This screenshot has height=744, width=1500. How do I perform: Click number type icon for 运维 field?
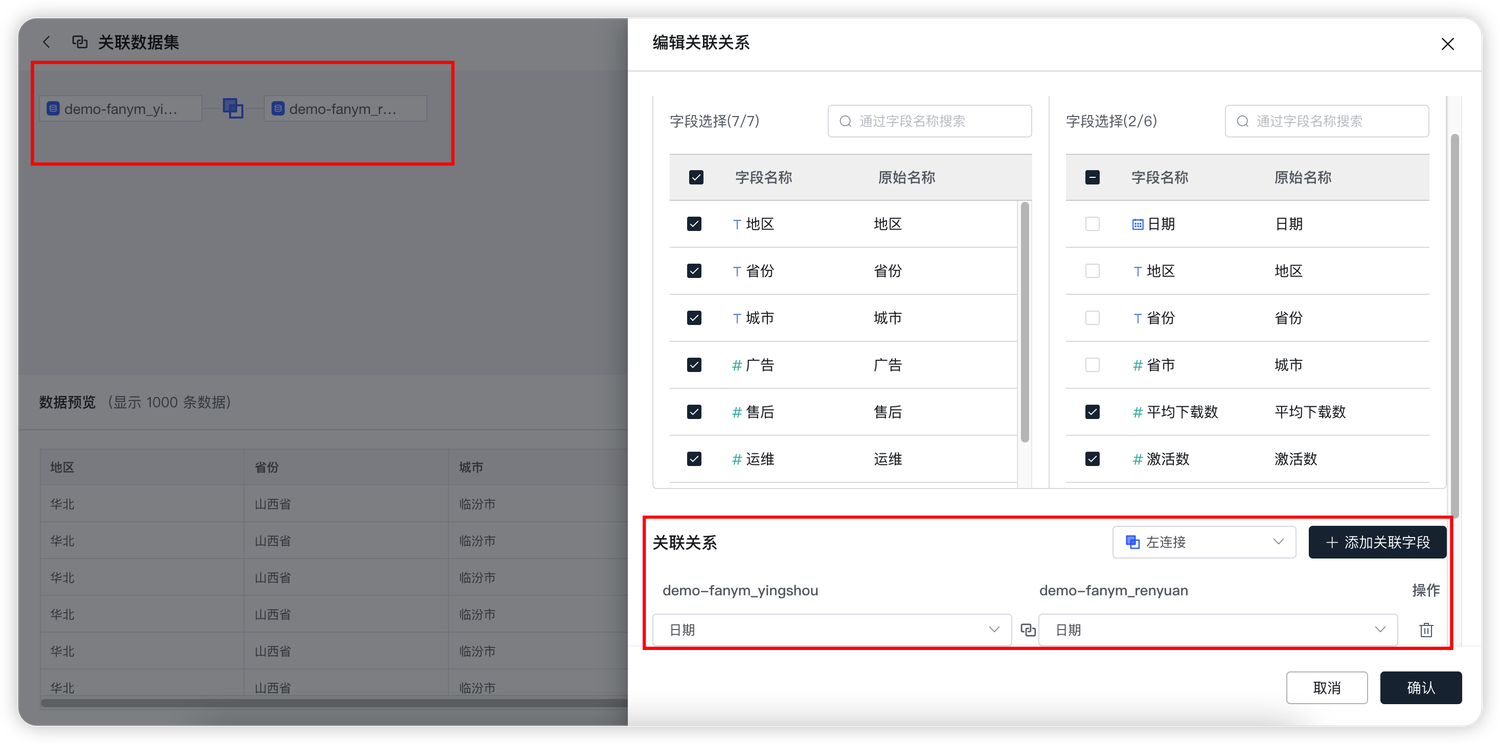click(737, 459)
